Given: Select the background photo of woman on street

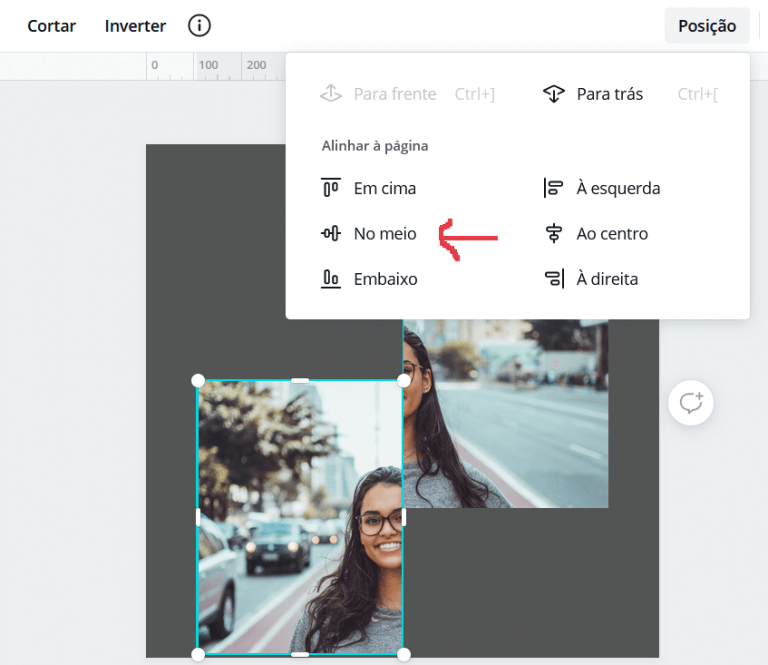Looking at the screenshot, I should (505, 413).
